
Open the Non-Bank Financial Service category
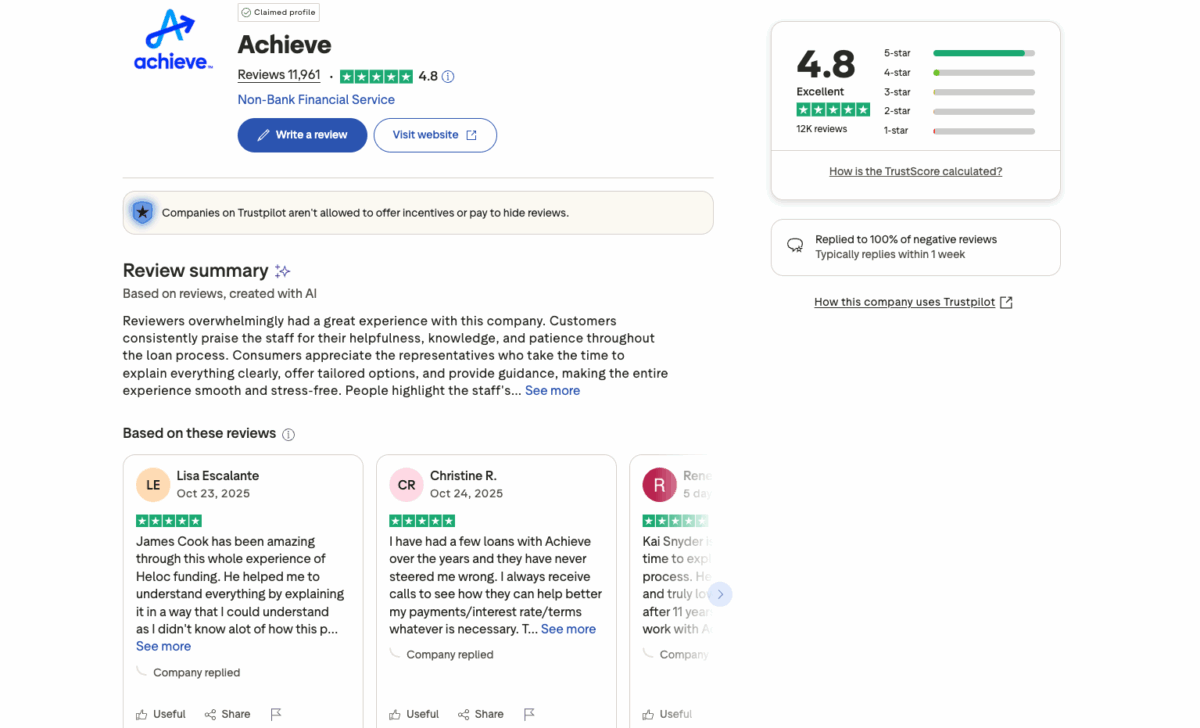click(x=316, y=99)
